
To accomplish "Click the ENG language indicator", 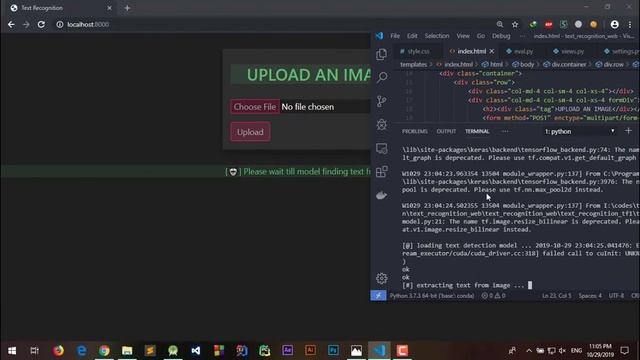I will (x=576, y=350).
